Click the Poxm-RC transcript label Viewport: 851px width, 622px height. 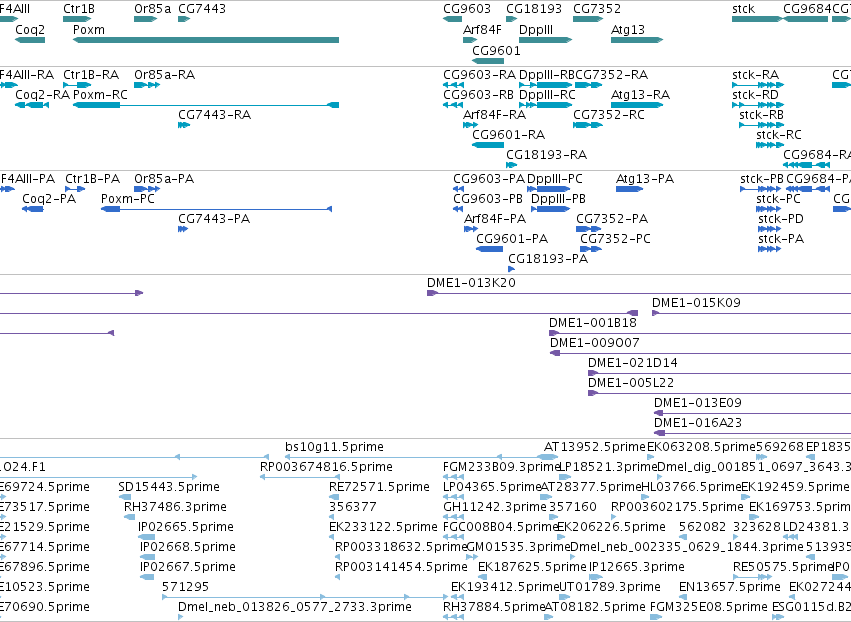100,95
